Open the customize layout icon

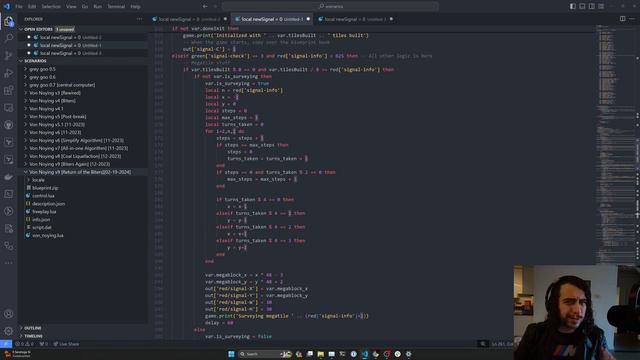[x=601, y=6]
